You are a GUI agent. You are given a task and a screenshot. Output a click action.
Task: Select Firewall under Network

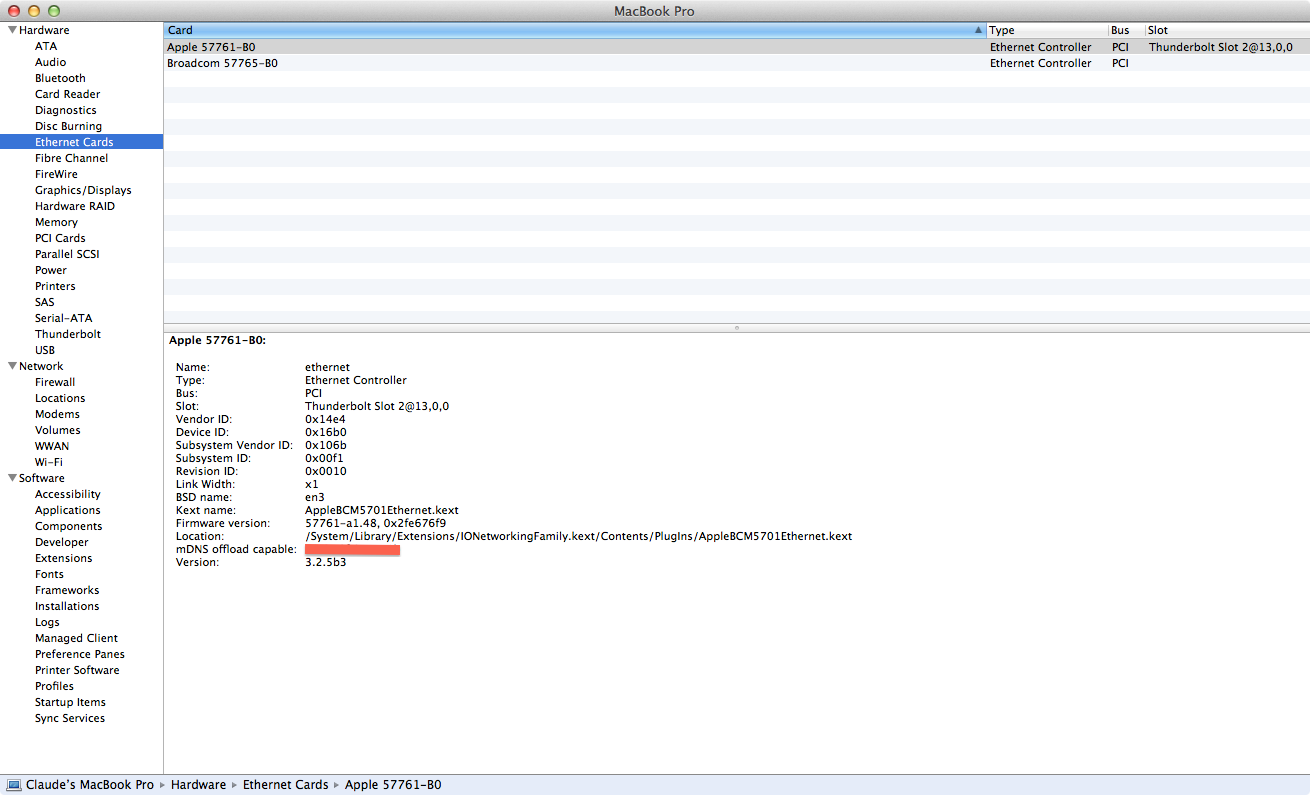point(55,382)
